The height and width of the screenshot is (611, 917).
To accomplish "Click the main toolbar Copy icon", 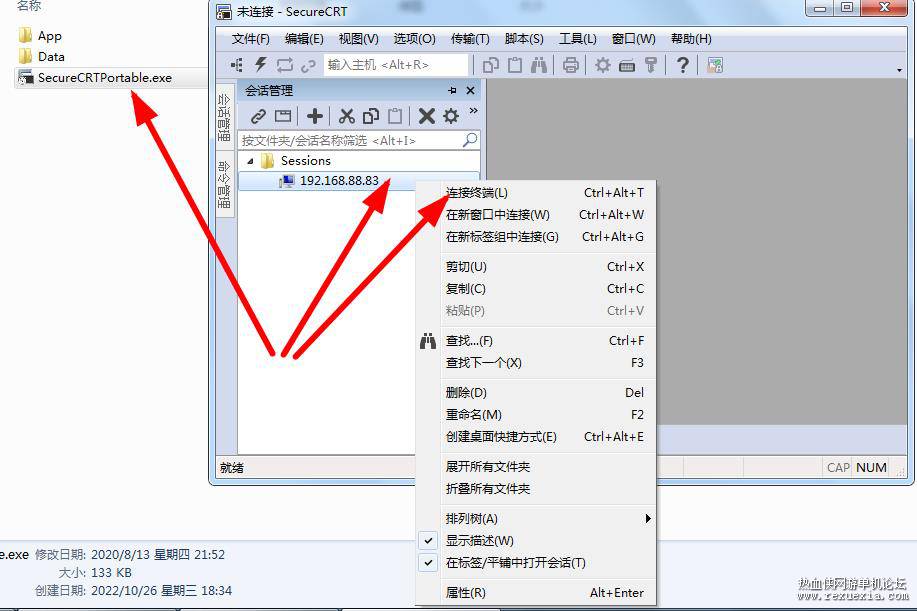I will pos(491,65).
